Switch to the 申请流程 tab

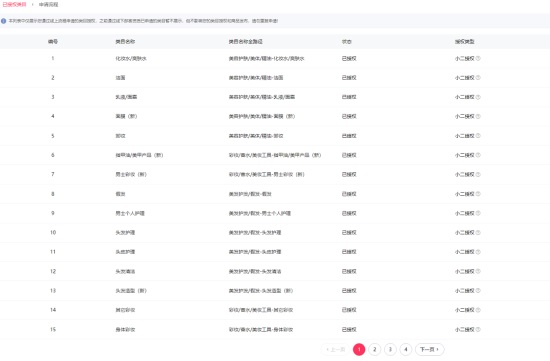[48, 5]
